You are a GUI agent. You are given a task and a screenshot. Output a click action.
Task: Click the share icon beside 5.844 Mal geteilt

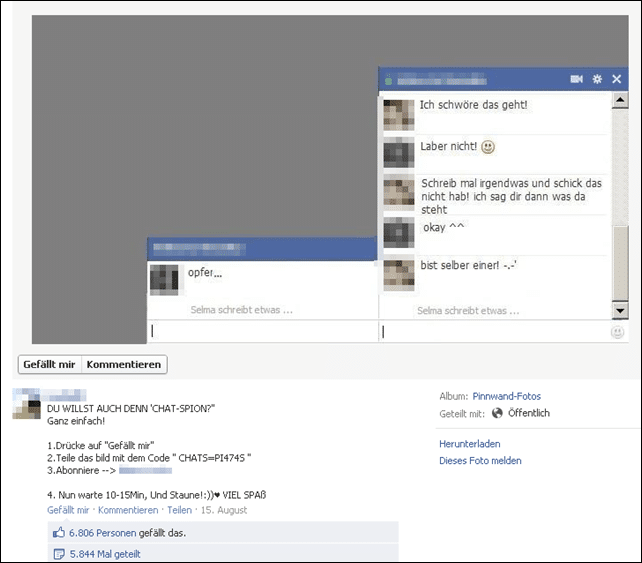tap(59, 554)
